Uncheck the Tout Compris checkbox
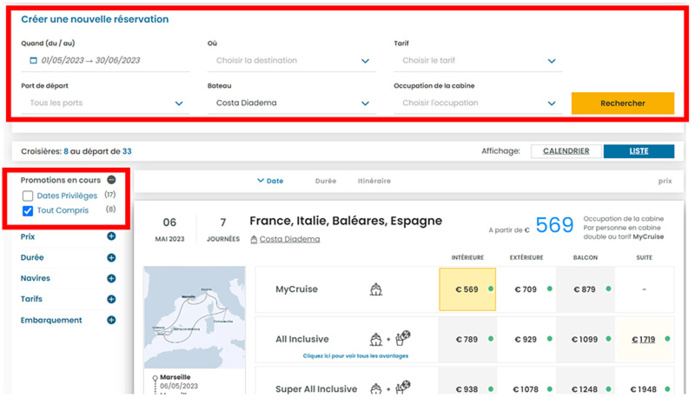The width and height of the screenshot is (695, 405). point(28,211)
